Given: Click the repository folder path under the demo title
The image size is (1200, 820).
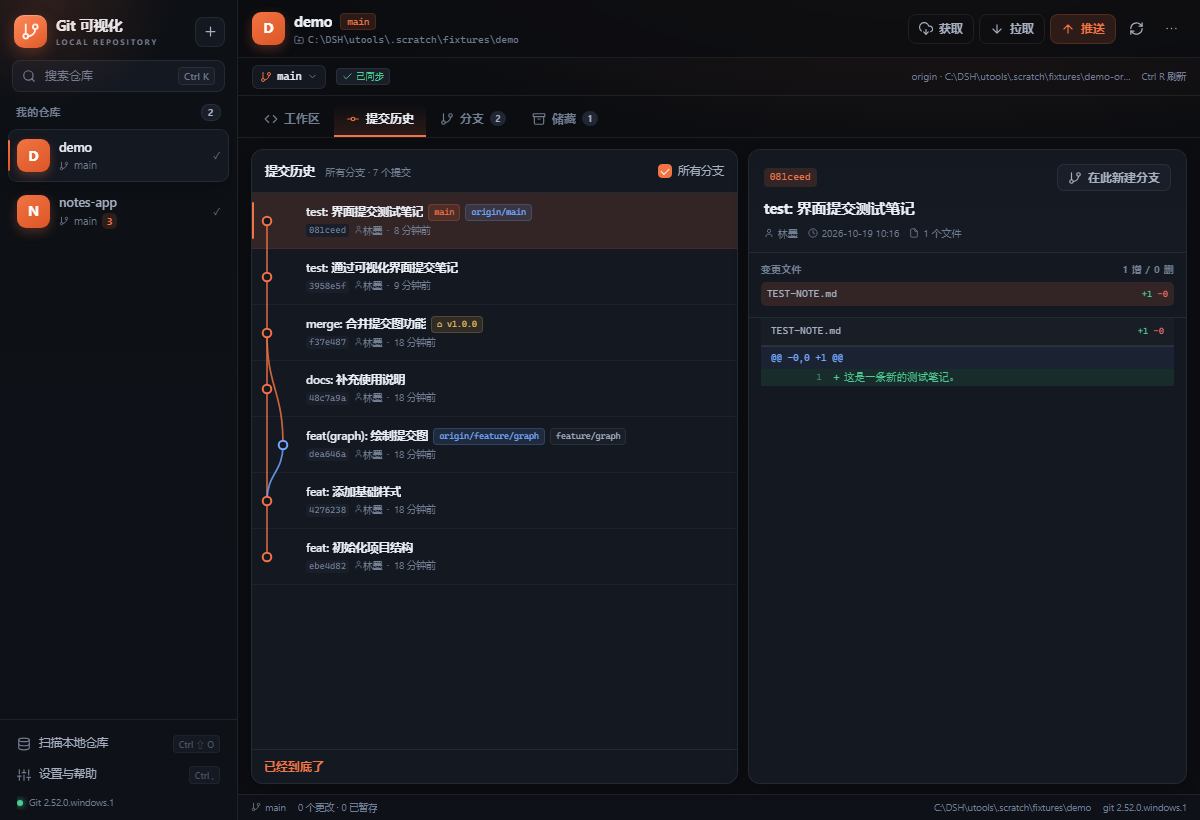Looking at the screenshot, I should 406,40.
